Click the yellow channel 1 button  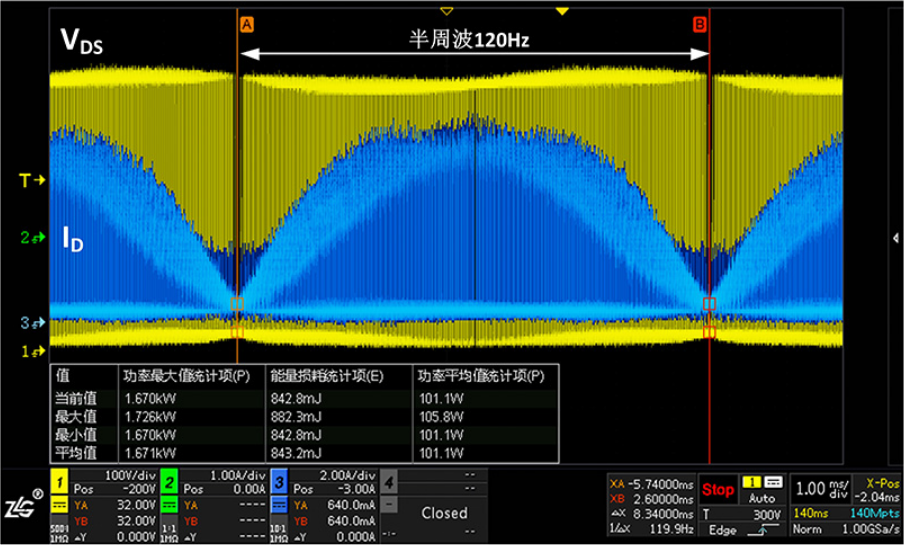(x=60, y=484)
